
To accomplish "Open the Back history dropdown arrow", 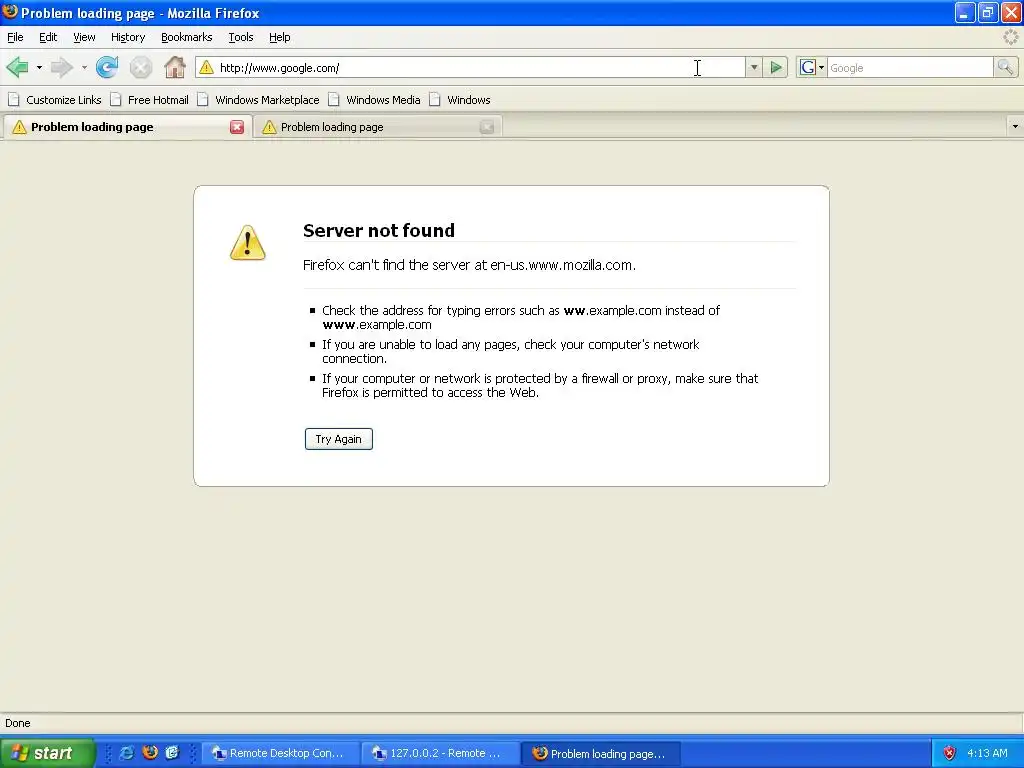I will click(39, 67).
